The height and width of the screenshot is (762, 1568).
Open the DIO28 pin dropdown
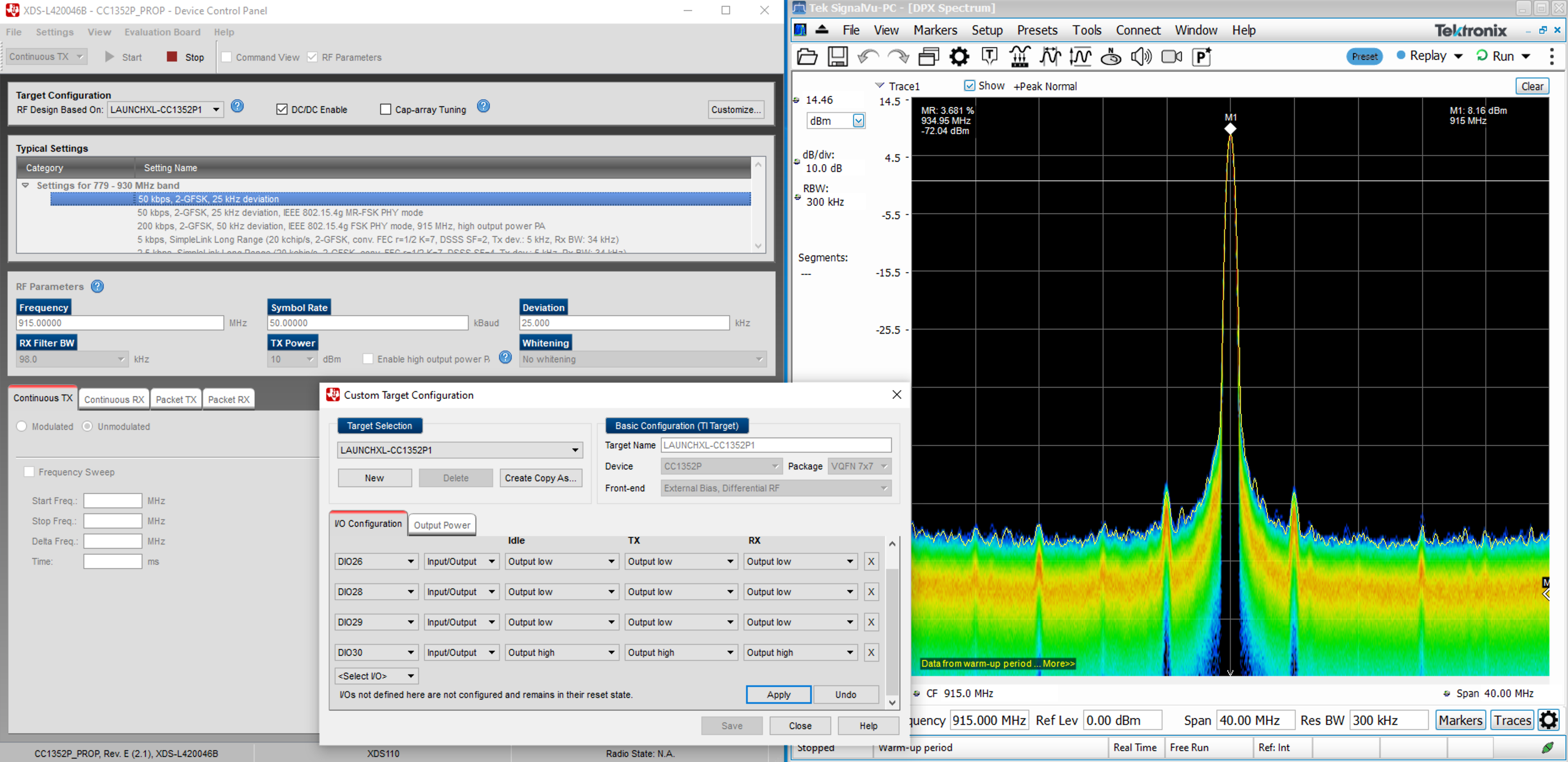click(x=376, y=592)
